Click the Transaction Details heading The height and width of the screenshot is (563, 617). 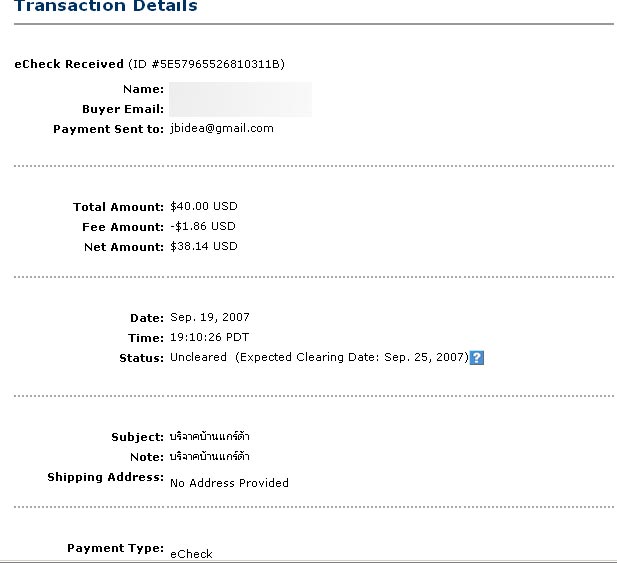tap(106, 6)
